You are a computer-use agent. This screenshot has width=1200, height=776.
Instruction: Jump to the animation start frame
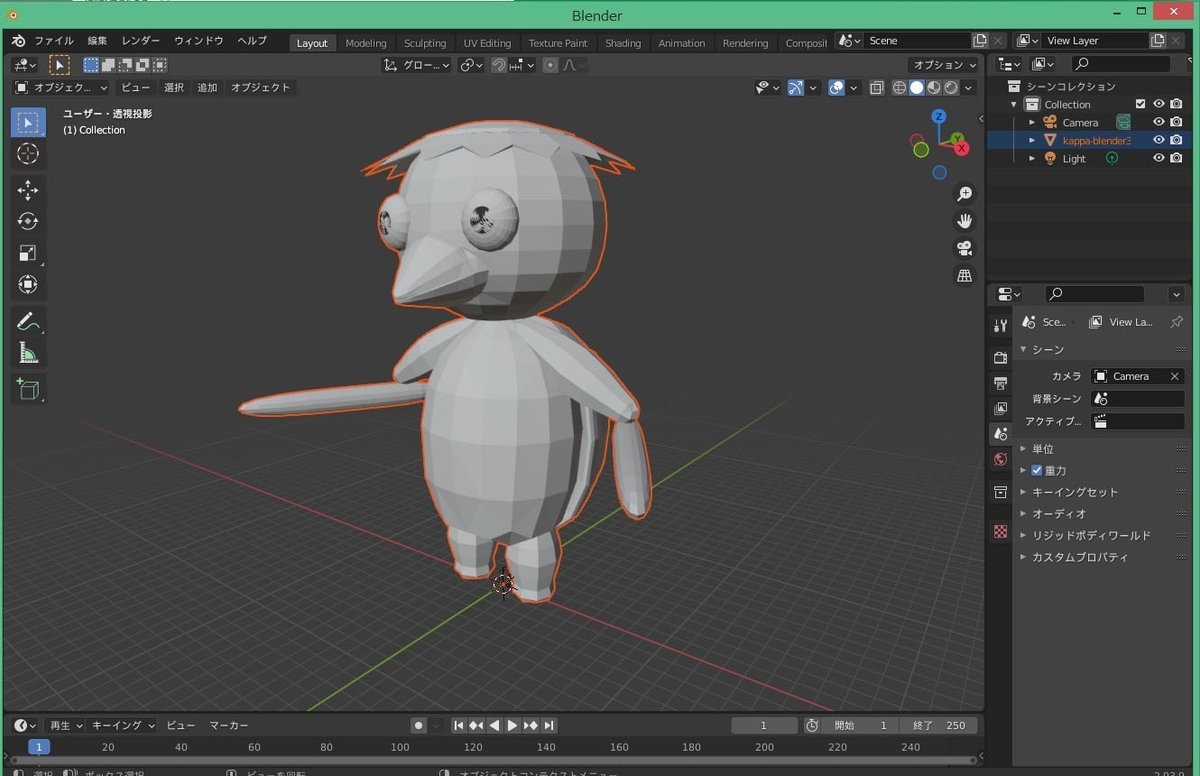point(458,725)
